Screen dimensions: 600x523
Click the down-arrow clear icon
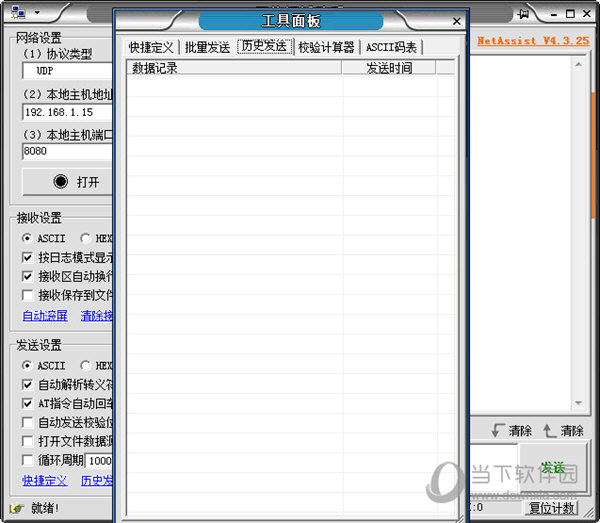[497, 431]
